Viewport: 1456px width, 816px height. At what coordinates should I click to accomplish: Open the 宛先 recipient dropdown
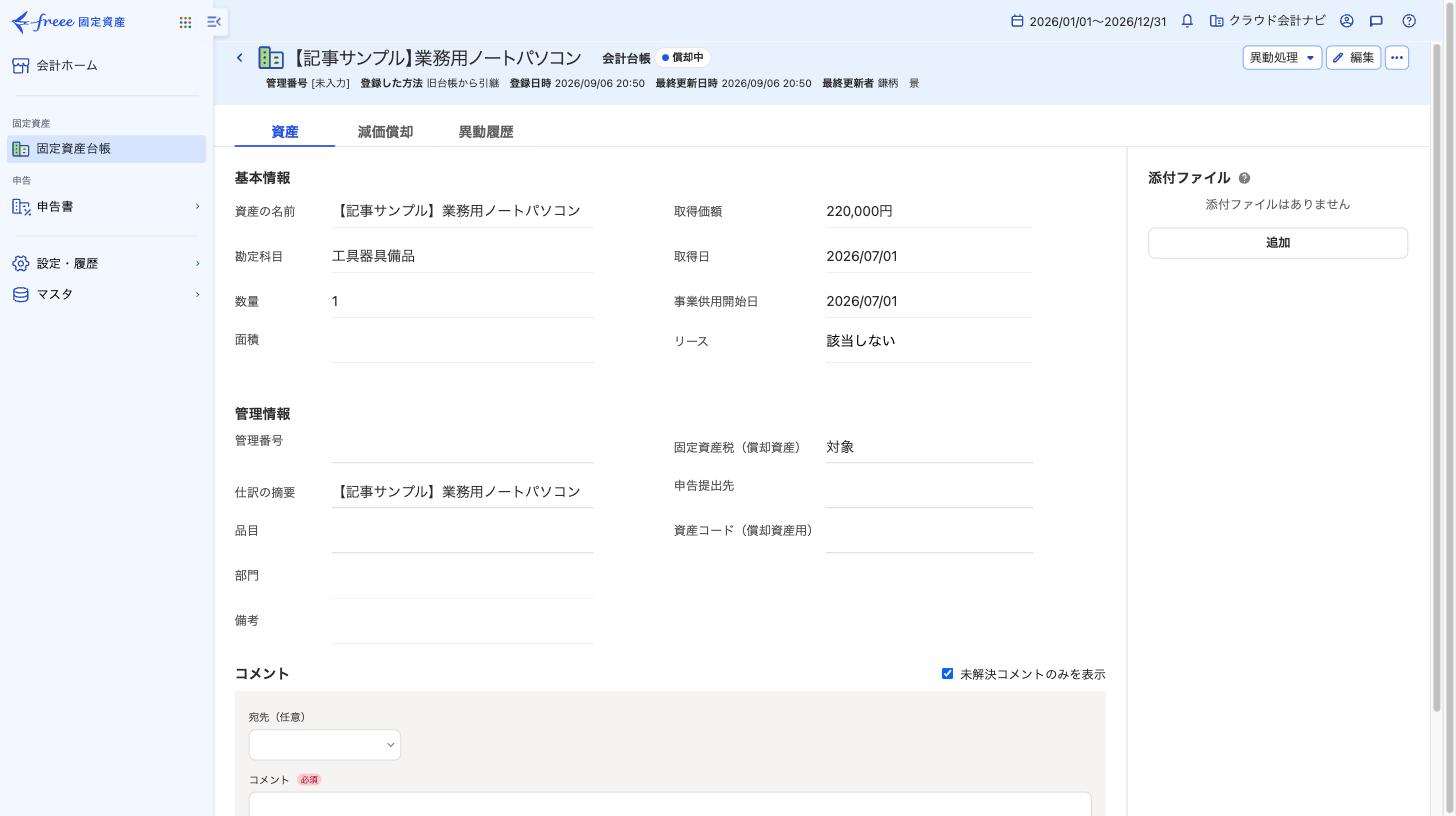[325, 745]
